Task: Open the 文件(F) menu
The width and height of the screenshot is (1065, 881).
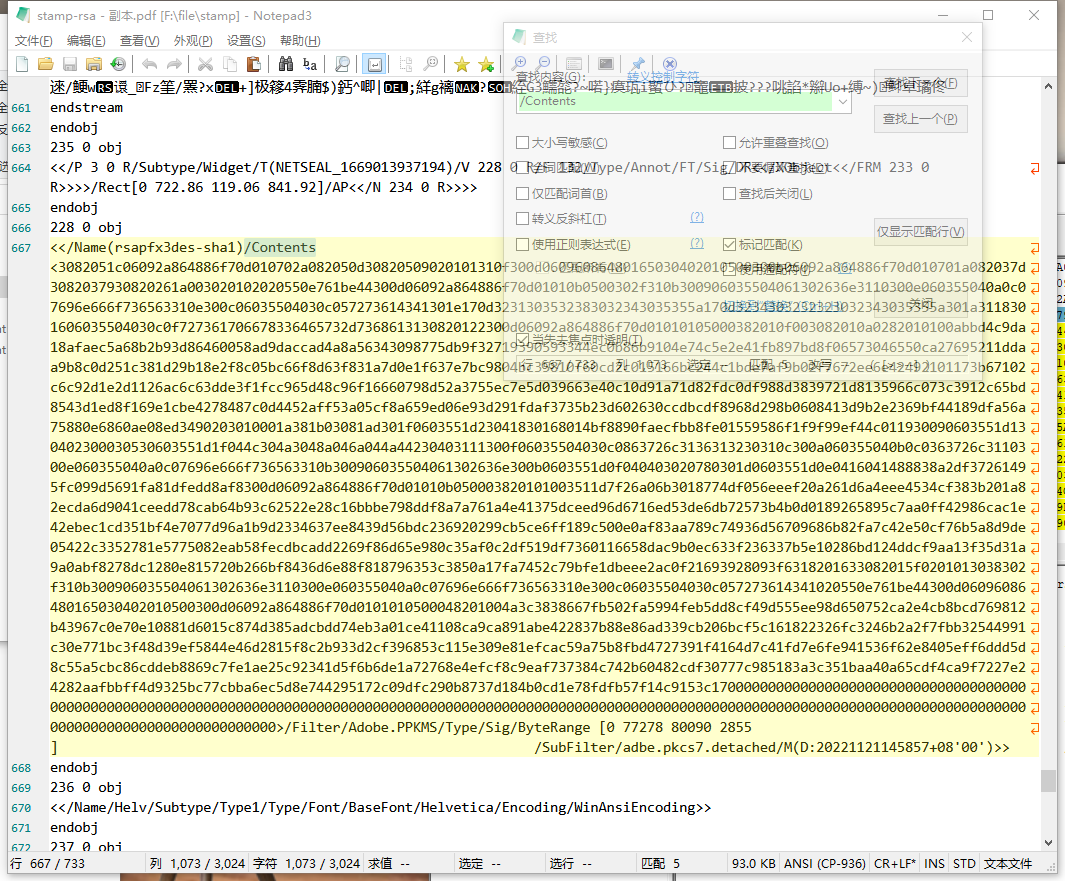Action: tap(33, 41)
